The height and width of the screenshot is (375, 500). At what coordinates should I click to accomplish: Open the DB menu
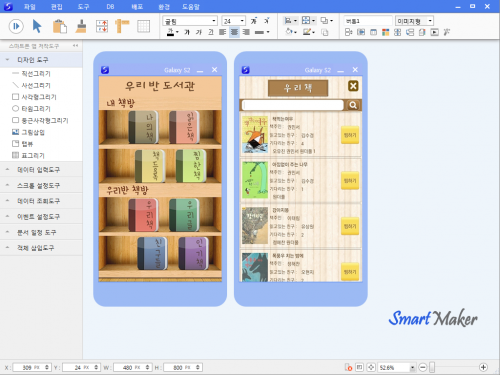point(110,7)
